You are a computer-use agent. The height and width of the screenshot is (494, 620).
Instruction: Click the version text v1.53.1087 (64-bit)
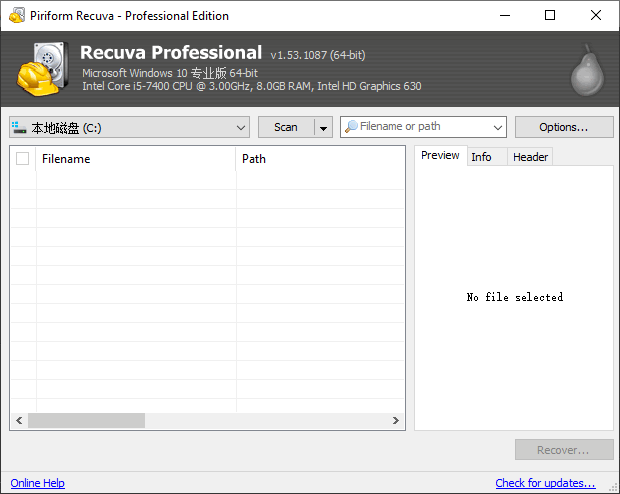(318, 55)
